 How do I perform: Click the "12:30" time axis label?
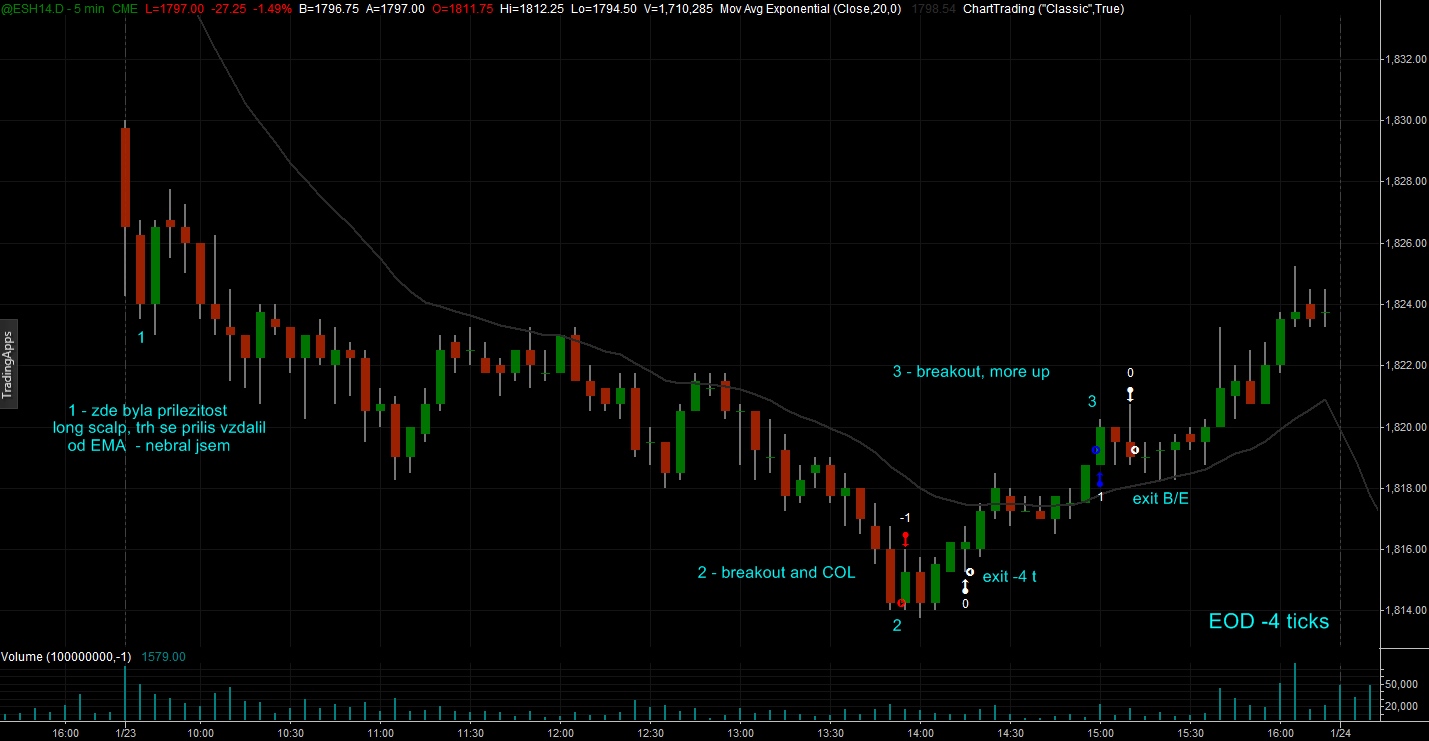coord(650,732)
